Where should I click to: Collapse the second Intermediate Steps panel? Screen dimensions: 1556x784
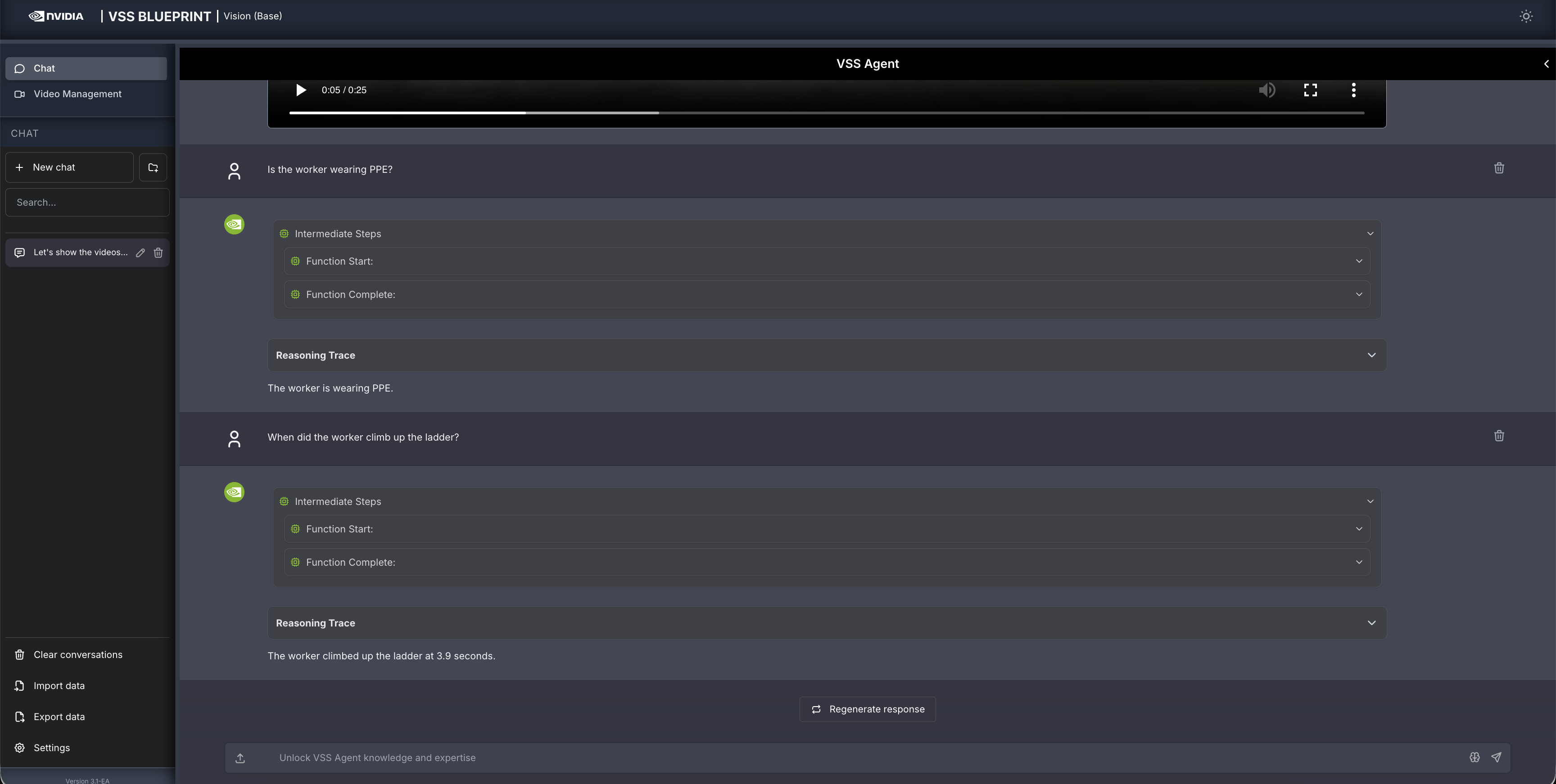[1370, 501]
